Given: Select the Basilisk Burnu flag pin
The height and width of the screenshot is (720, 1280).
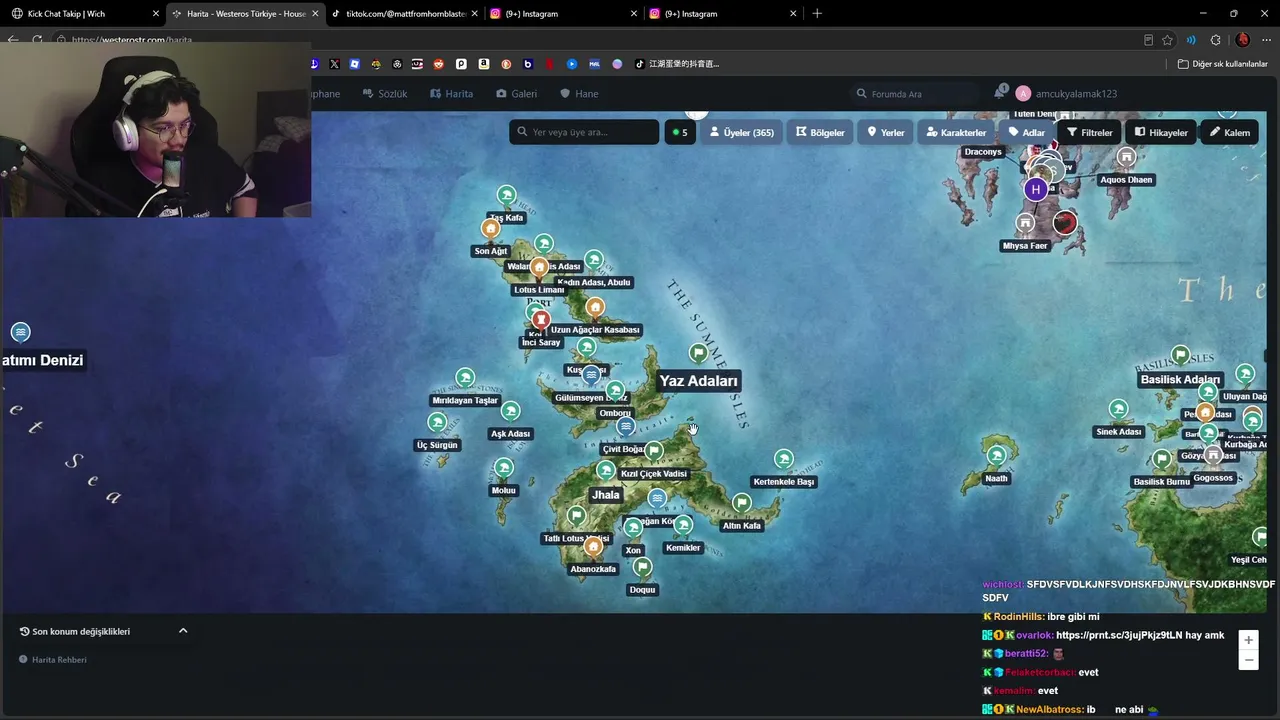Looking at the screenshot, I should [x=1161, y=460].
